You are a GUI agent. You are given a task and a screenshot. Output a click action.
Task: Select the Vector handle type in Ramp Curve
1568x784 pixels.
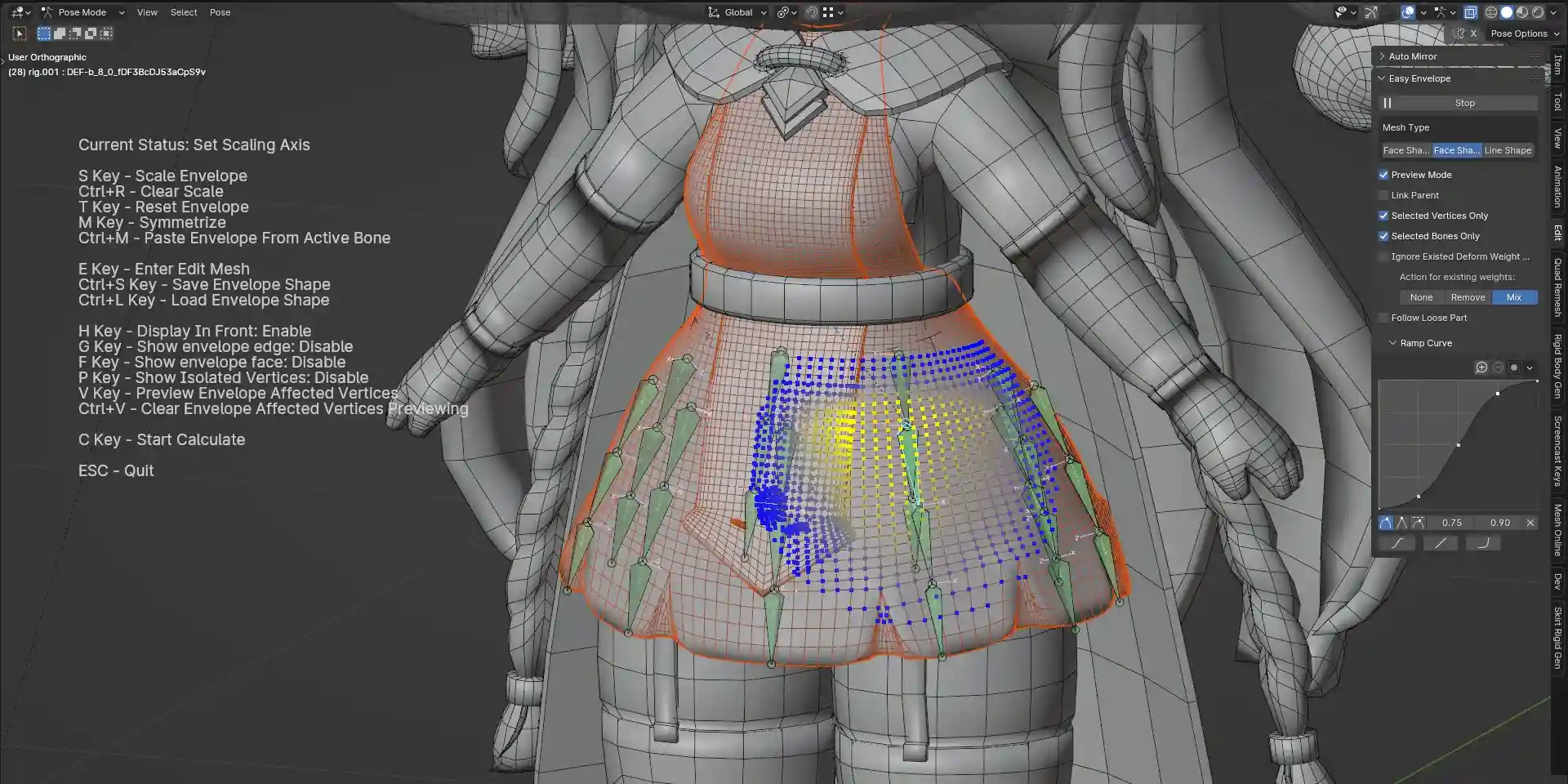coord(1401,523)
